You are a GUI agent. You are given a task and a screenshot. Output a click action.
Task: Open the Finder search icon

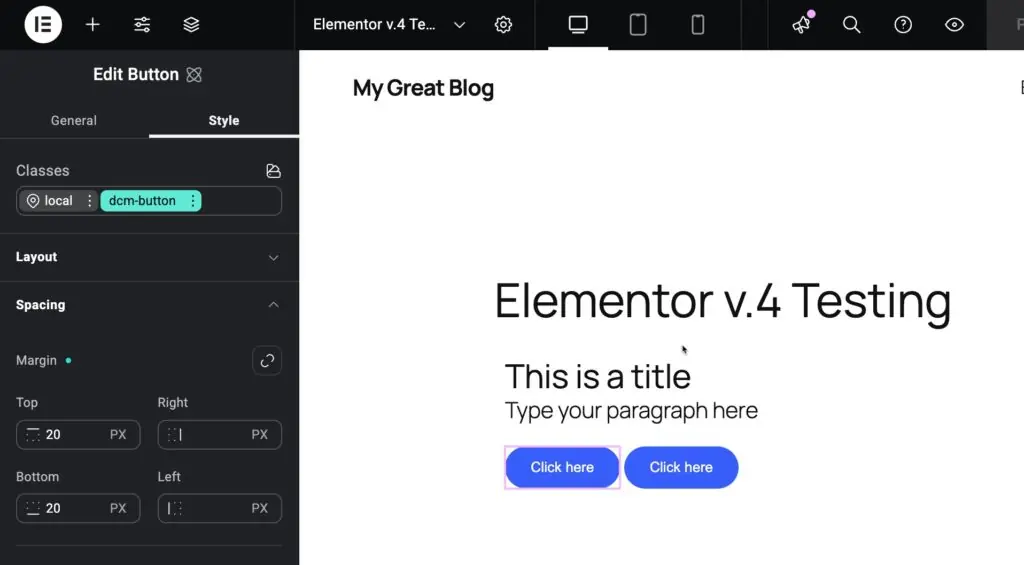pos(851,25)
